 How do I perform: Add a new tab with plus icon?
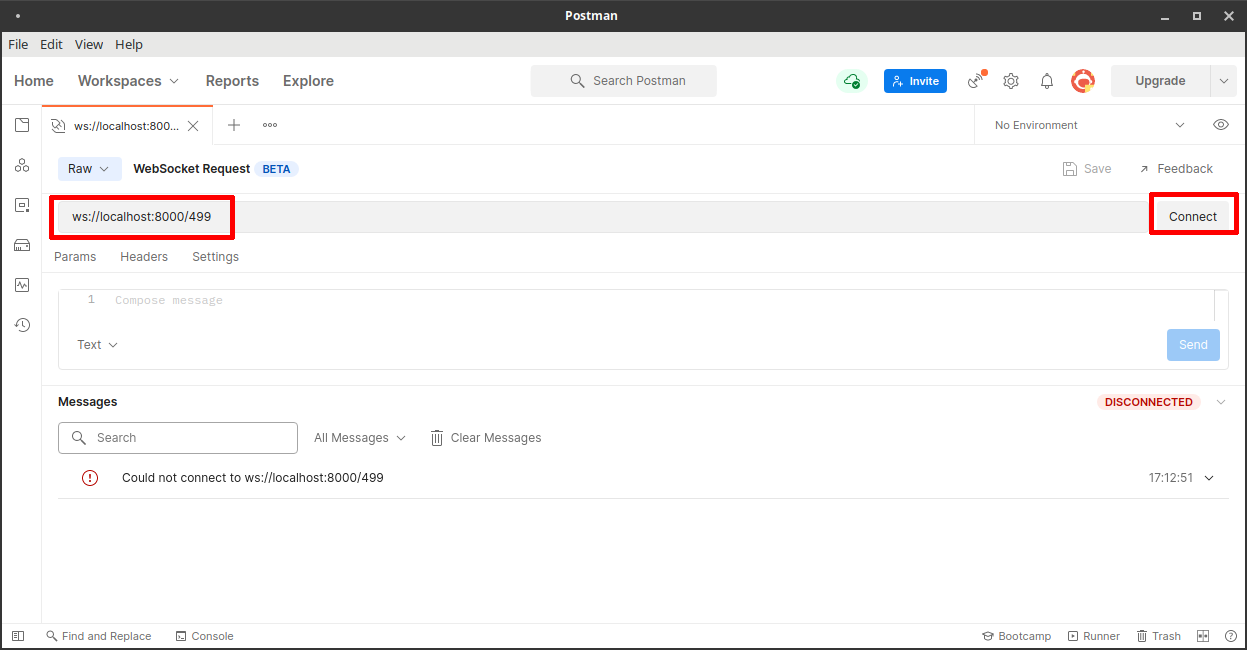[234, 125]
